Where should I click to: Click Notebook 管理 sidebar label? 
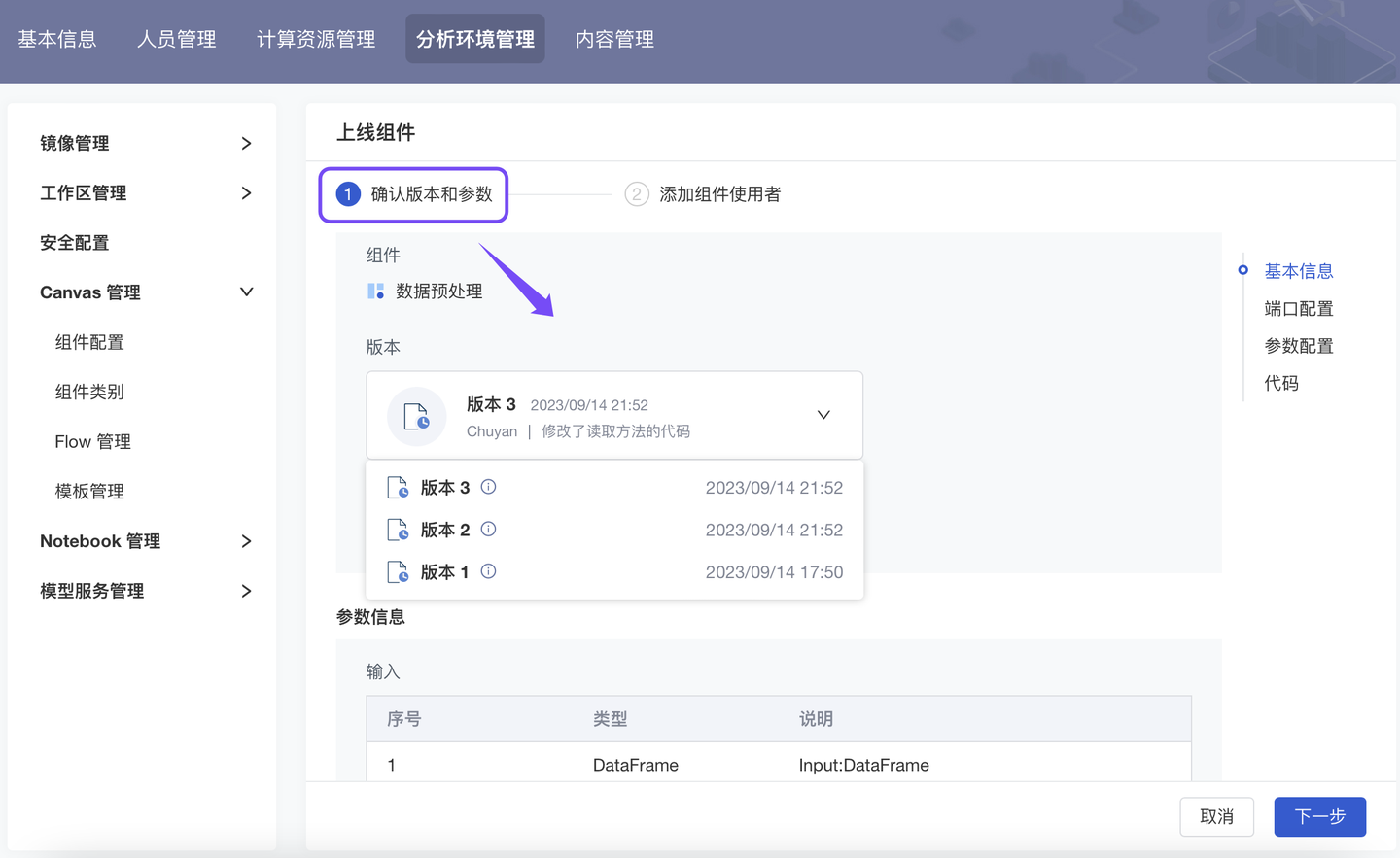pyautogui.click(x=100, y=541)
